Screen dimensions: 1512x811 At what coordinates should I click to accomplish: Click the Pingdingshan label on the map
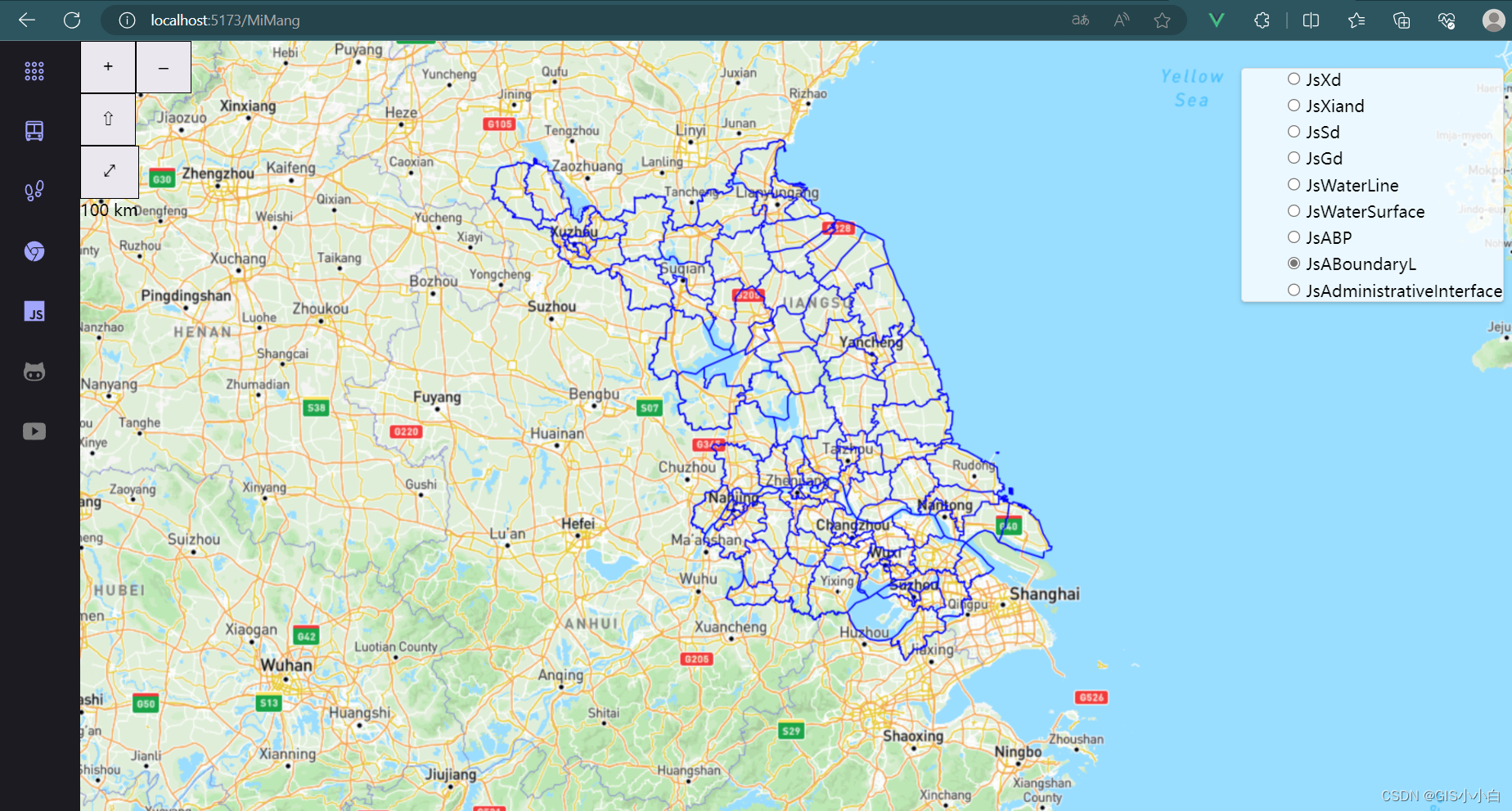(x=186, y=295)
